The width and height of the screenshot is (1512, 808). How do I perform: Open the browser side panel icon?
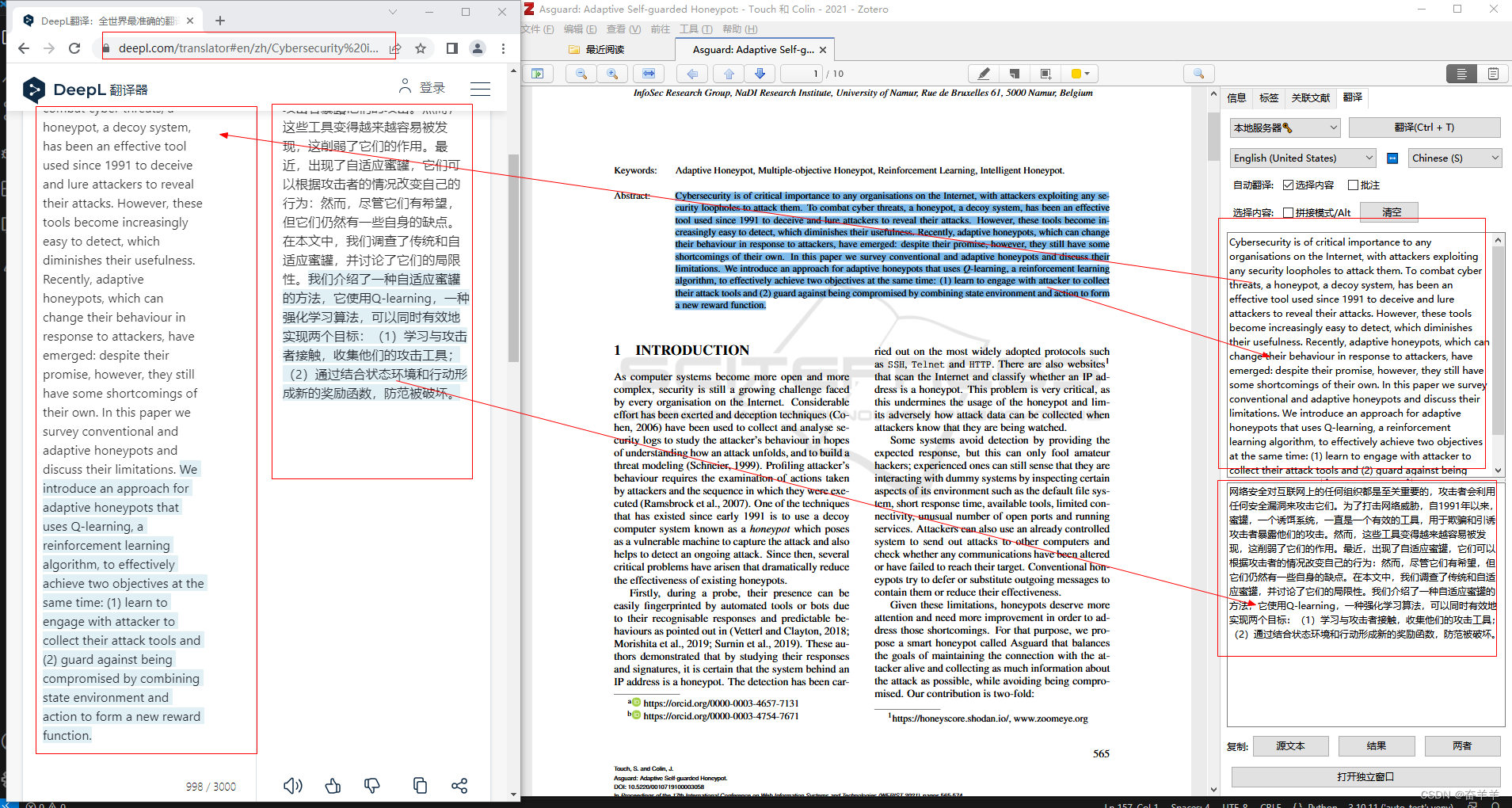coord(452,48)
